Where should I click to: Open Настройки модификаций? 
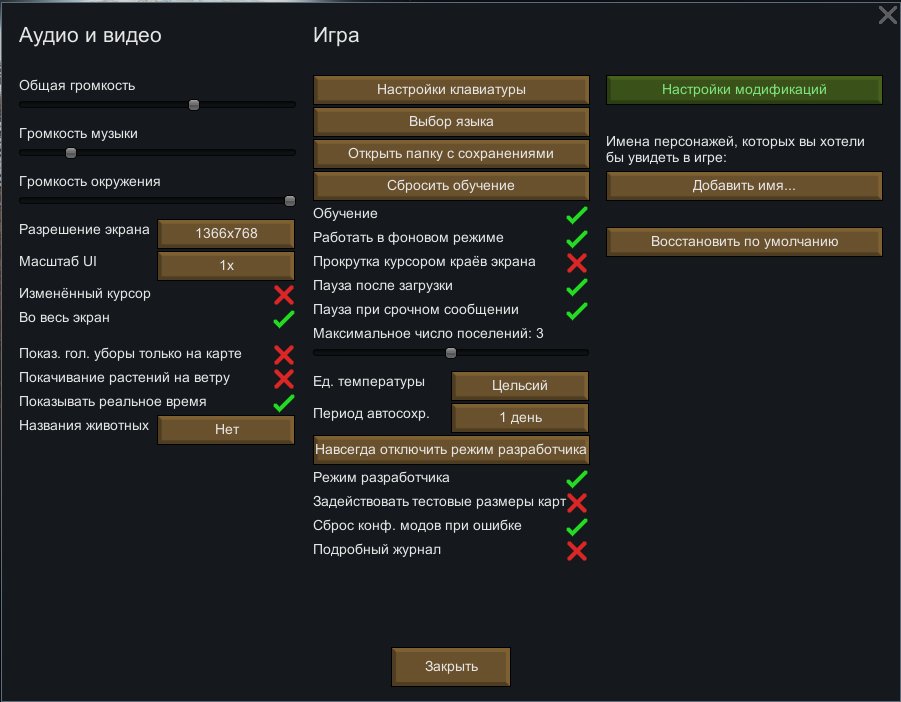coord(744,90)
